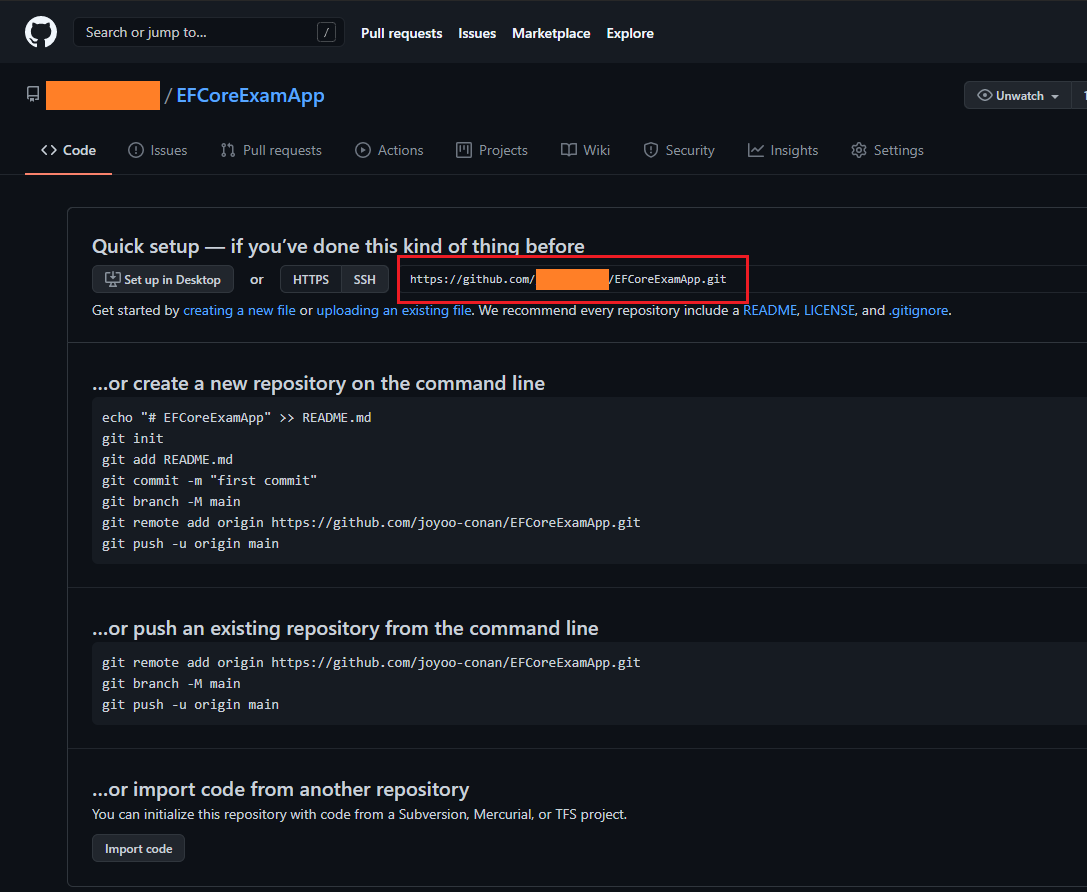
Task: Select the HTTPS clone protocol
Action: [x=311, y=279]
